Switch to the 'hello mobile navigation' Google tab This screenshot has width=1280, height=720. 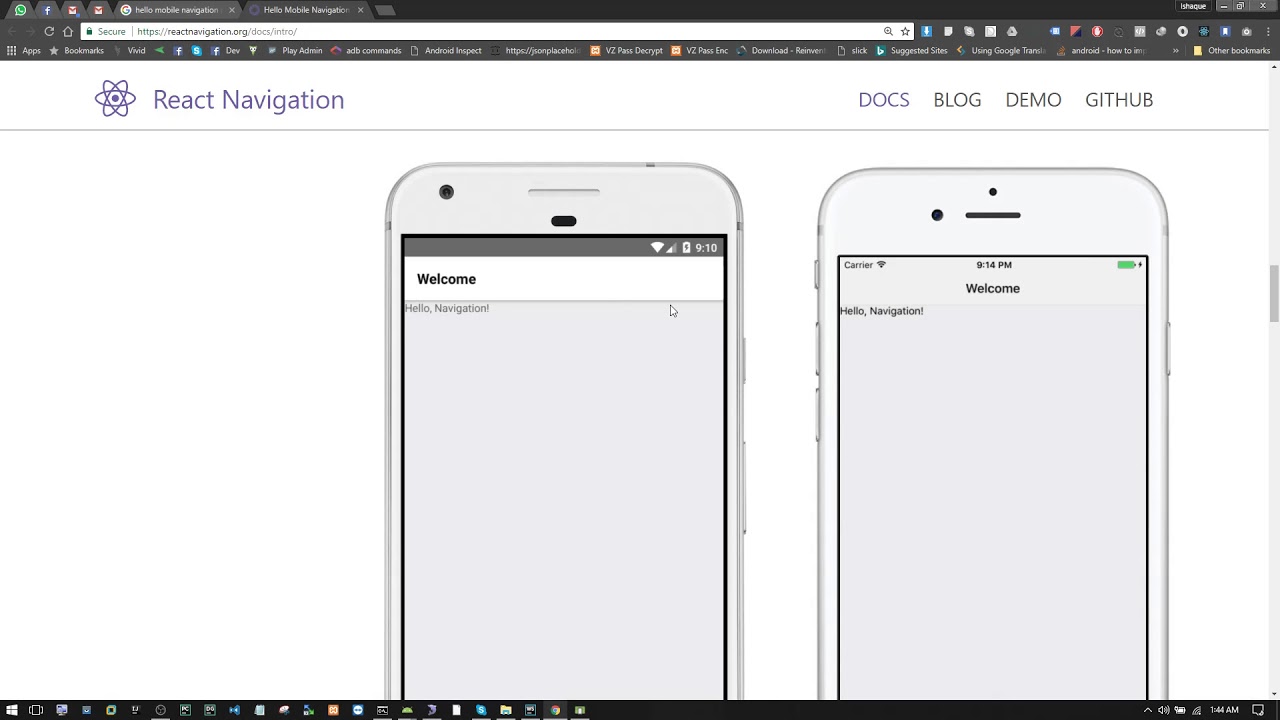pos(175,10)
